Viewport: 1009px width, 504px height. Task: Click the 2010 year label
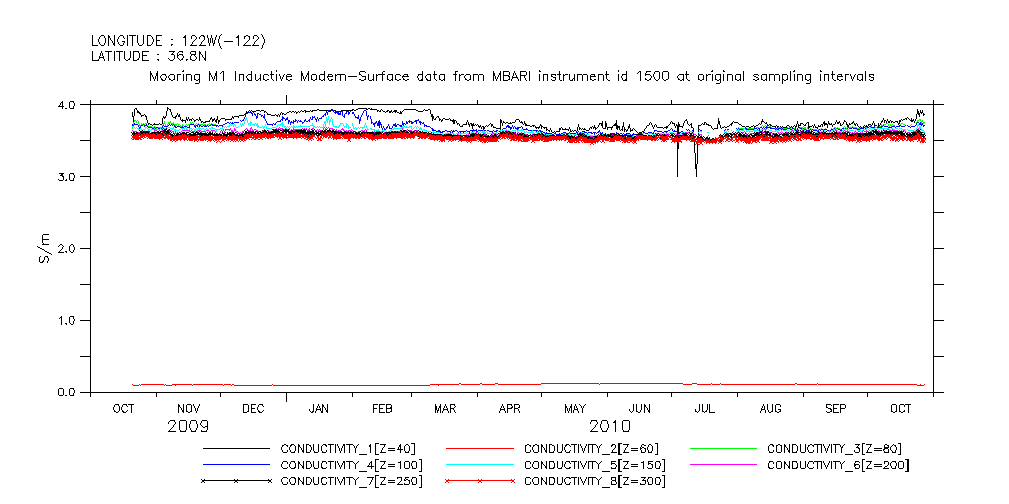(609, 426)
